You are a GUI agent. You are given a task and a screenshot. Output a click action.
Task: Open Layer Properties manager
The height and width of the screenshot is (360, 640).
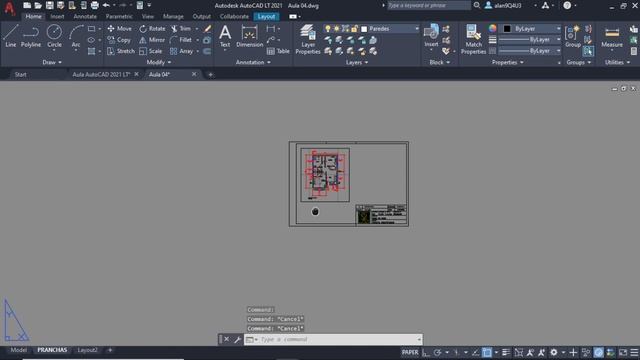click(308, 39)
